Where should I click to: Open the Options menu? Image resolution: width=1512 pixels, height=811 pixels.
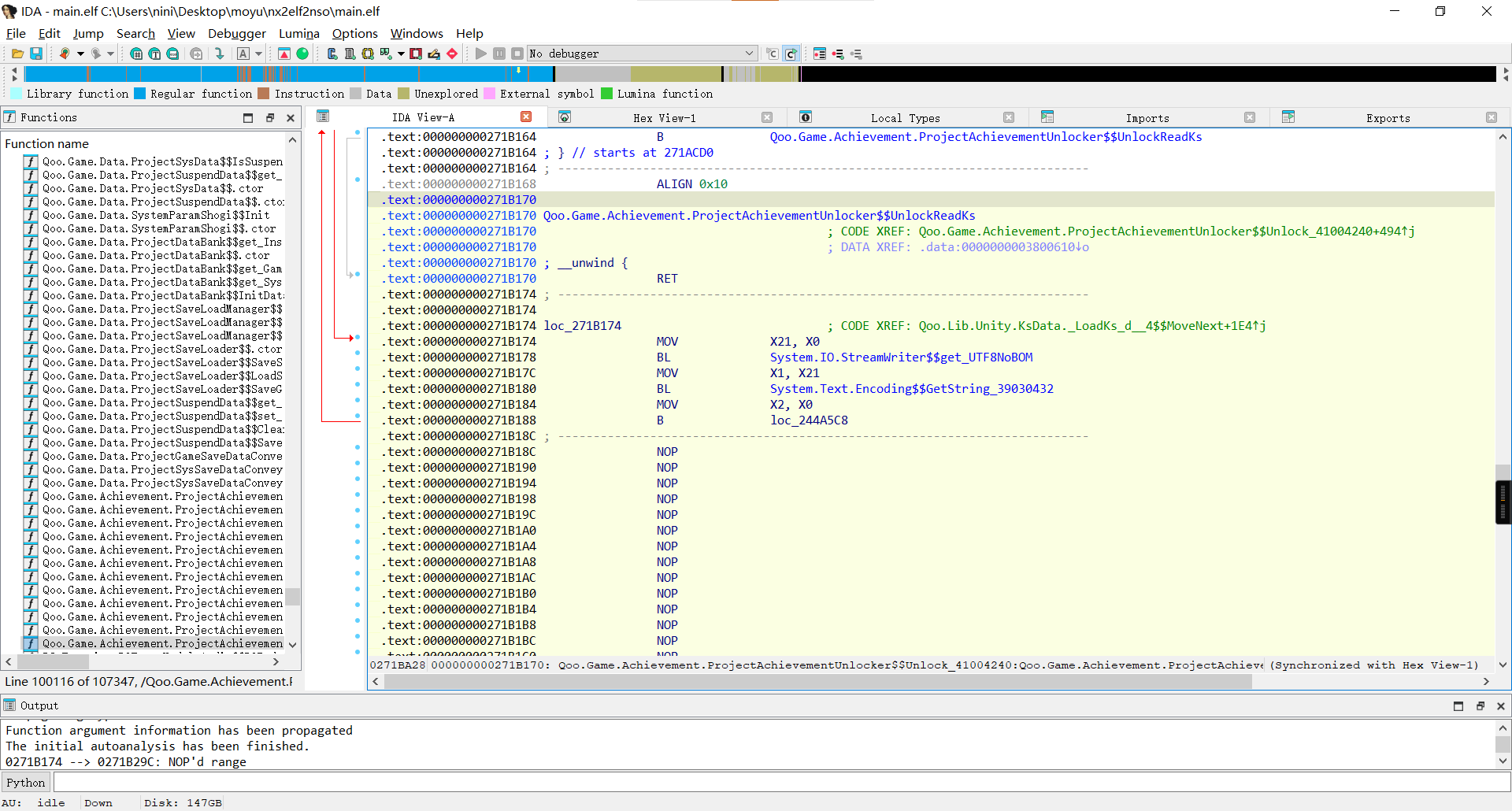coord(355,33)
